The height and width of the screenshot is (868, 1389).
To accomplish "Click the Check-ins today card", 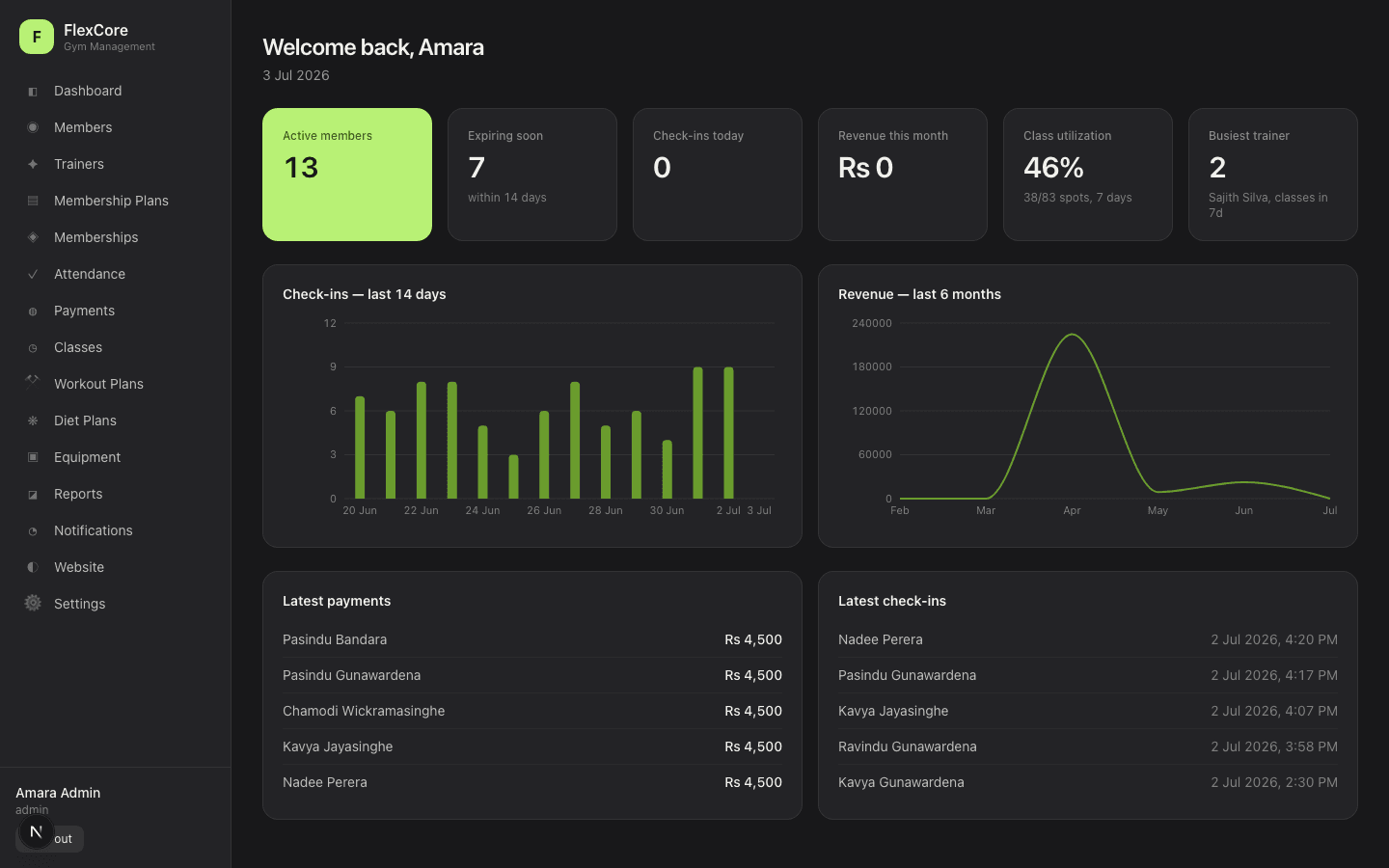I will click(x=718, y=175).
